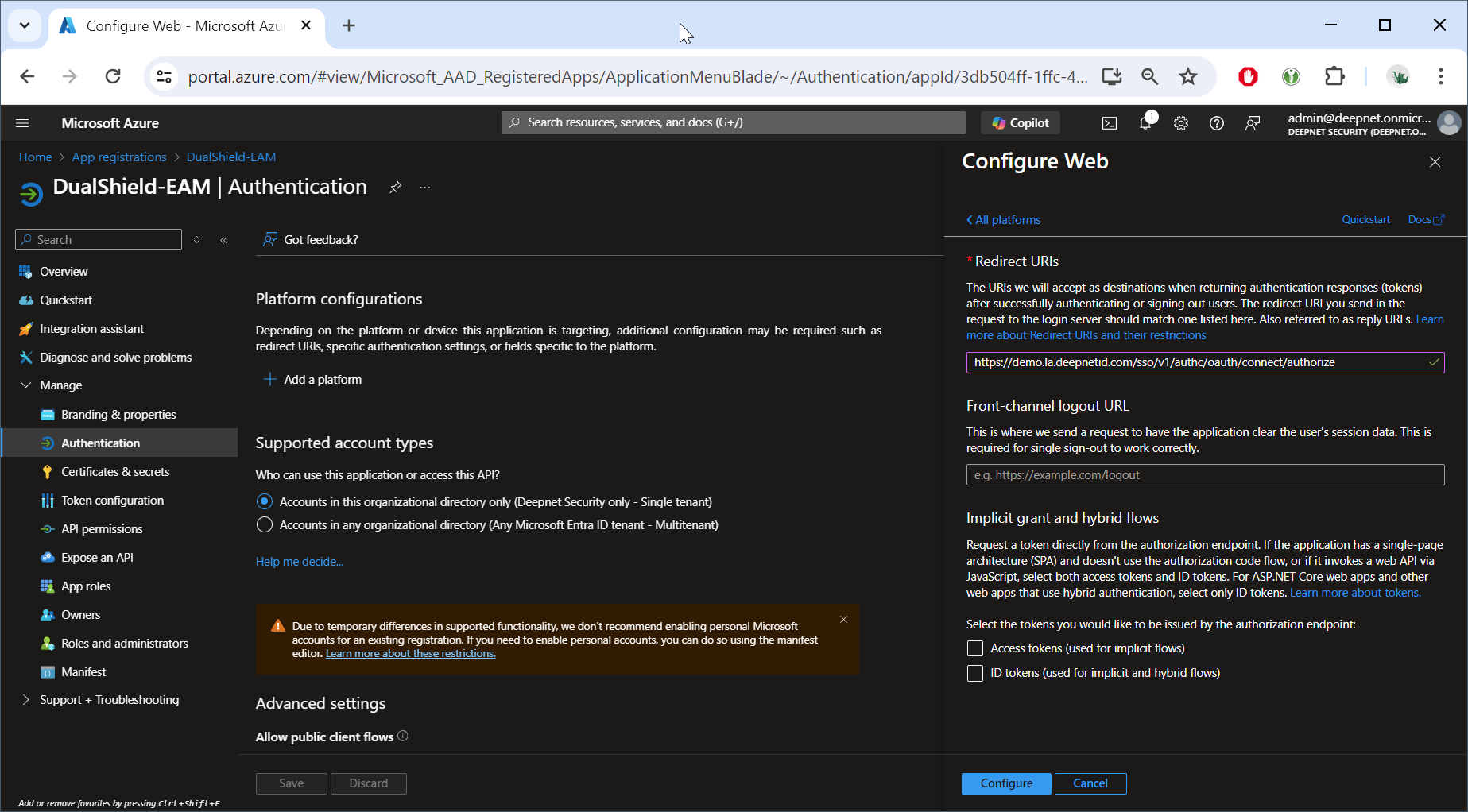Expand Support + Troubleshooting section

(x=26, y=700)
